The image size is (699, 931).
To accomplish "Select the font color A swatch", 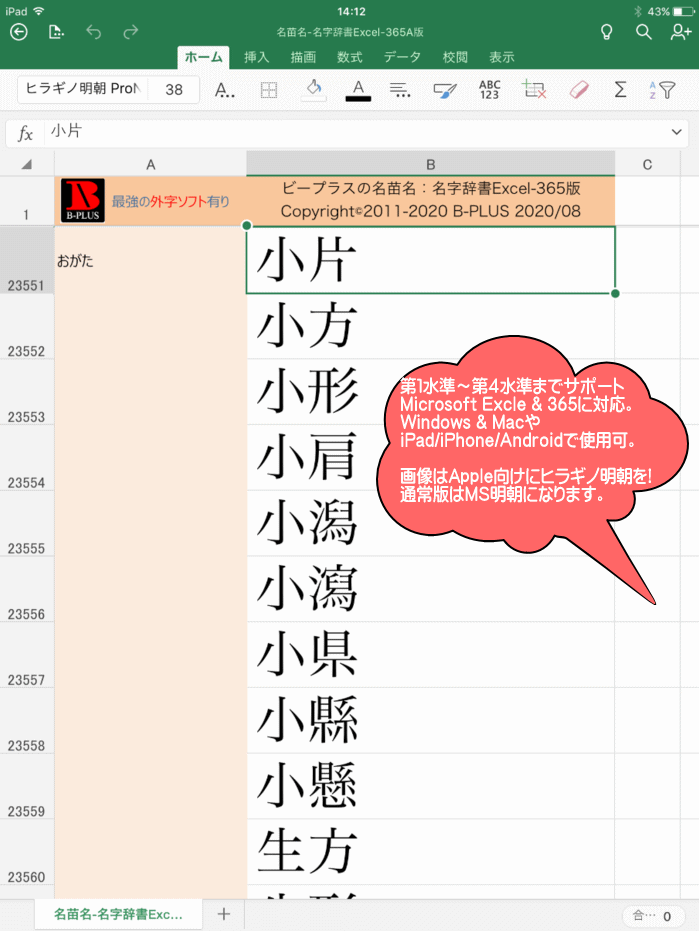I will pyautogui.click(x=358, y=90).
